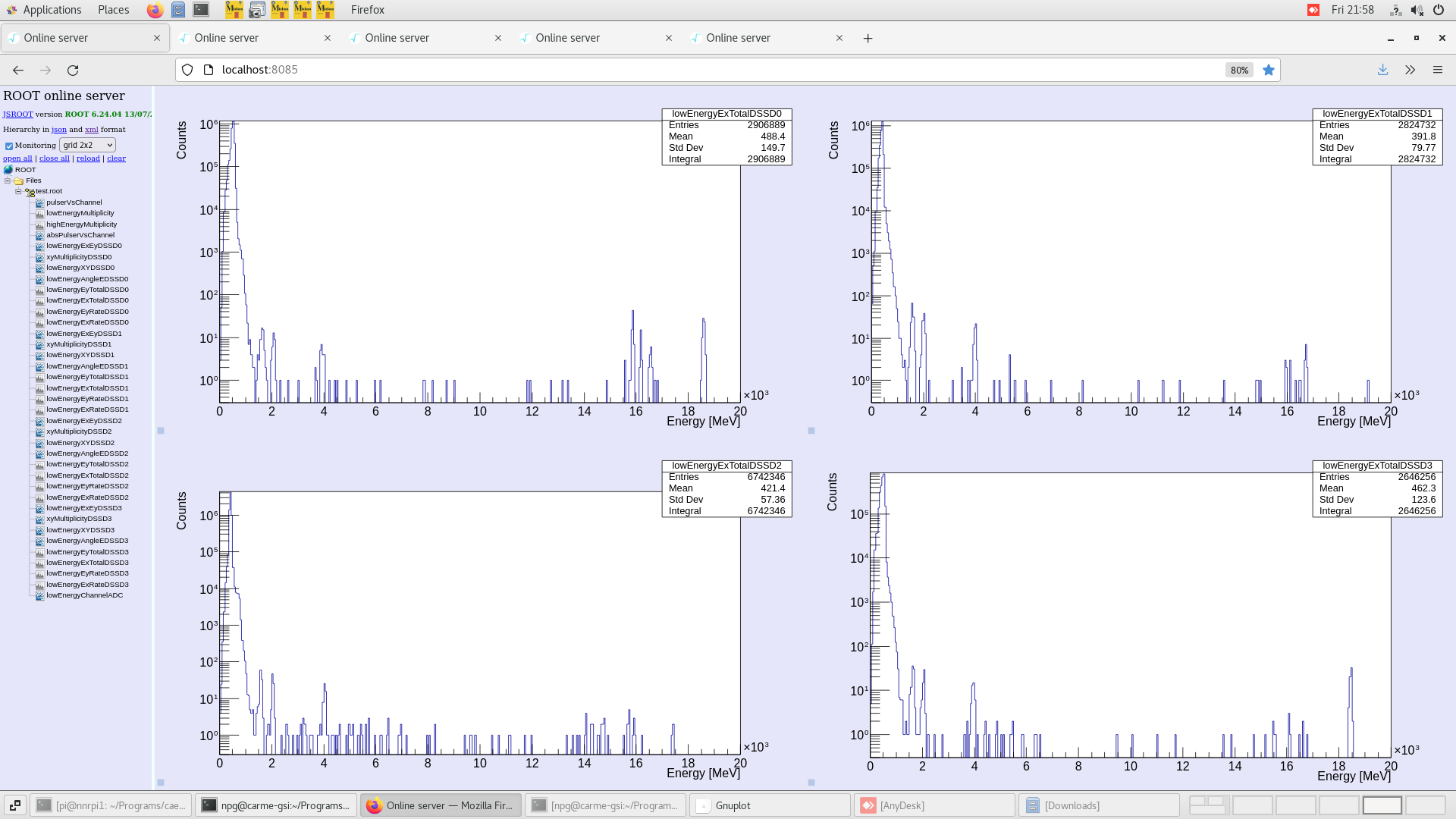The height and width of the screenshot is (819, 1456).
Task: Toggle the Monitoring checkbox
Action: pos(9,145)
